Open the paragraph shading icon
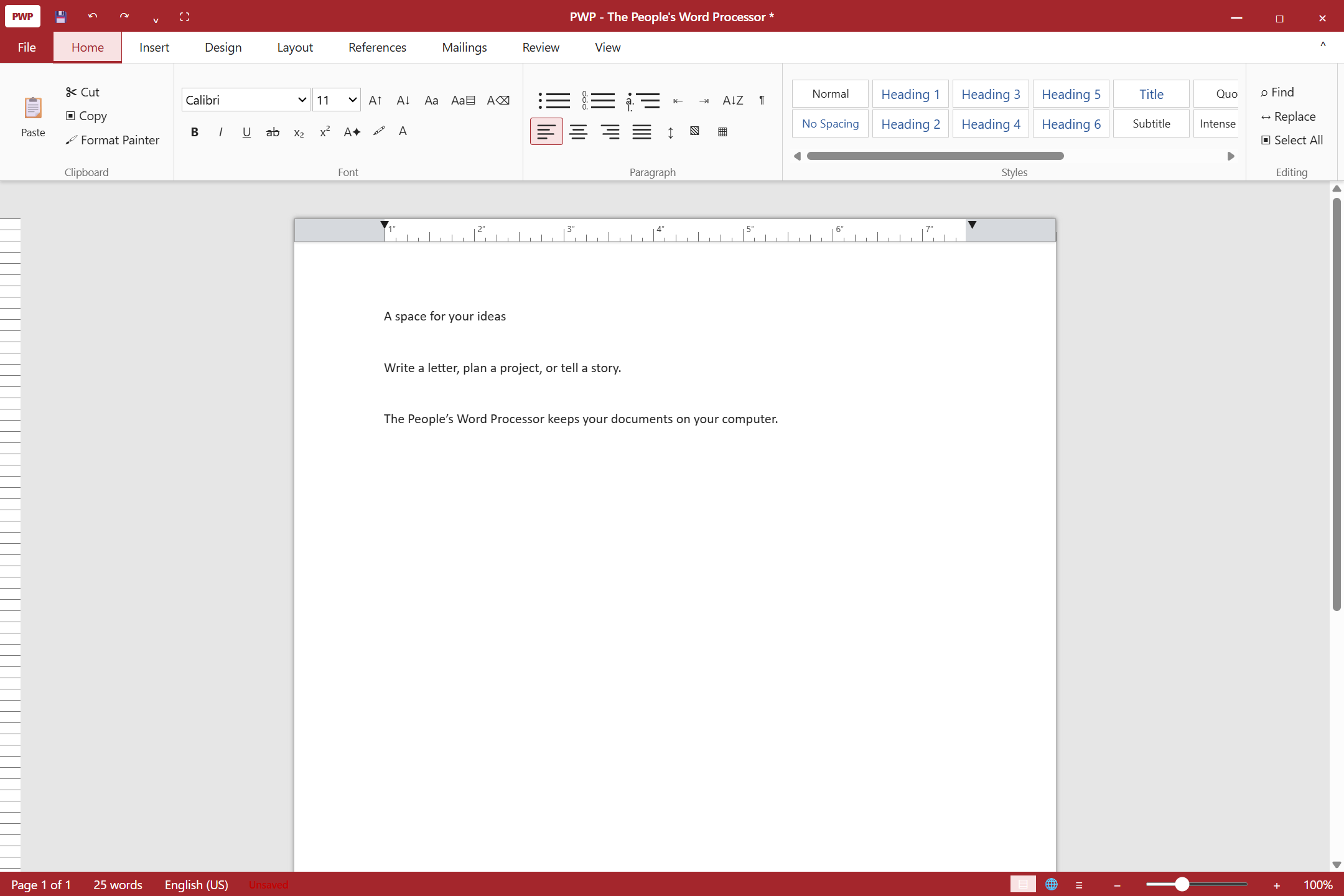1344x896 pixels. [x=694, y=131]
